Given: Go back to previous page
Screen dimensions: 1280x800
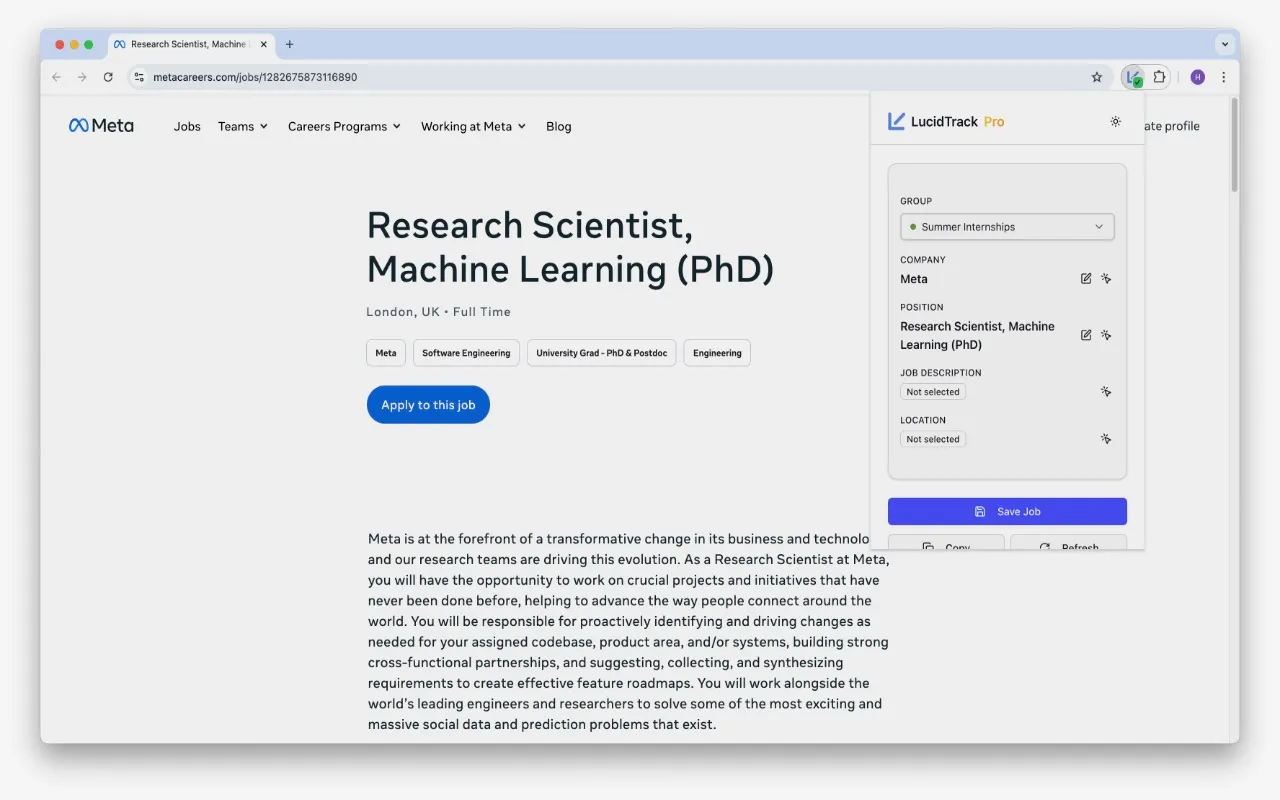Looking at the screenshot, I should point(56,77).
